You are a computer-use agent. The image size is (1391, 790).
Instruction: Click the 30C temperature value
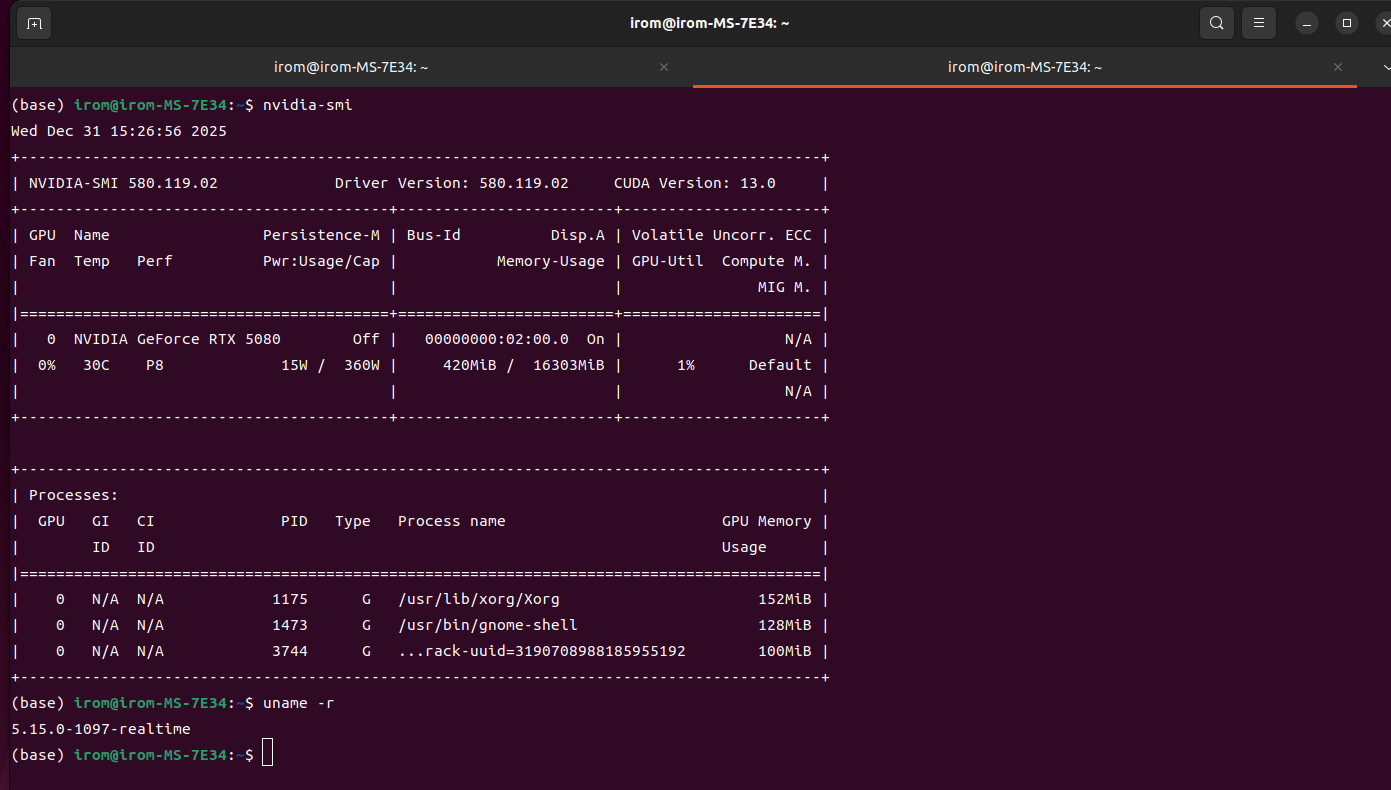[96, 365]
